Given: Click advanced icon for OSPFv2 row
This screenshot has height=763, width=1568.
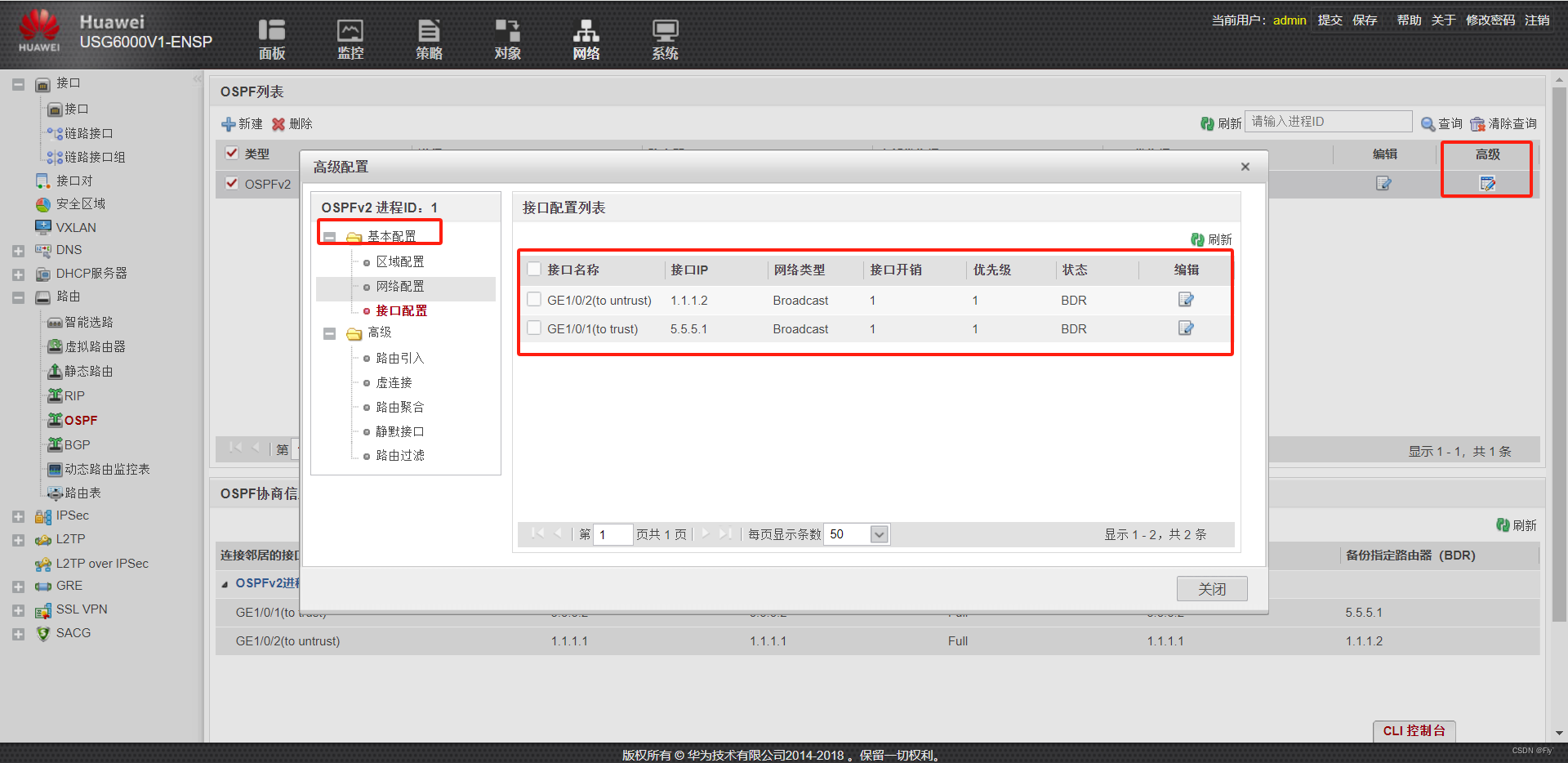Looking at the screenshot, I should 1487,183.
